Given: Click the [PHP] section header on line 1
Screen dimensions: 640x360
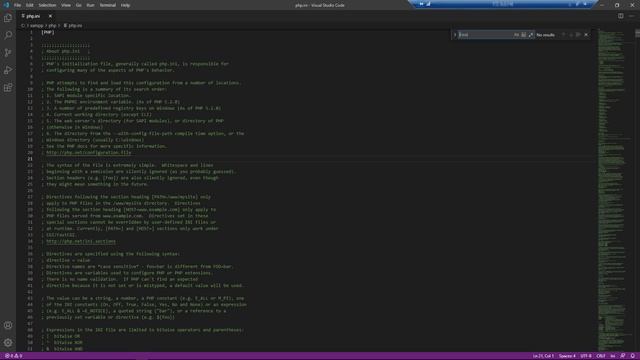Looking at the screenshot, I should (x=48, y=32).
